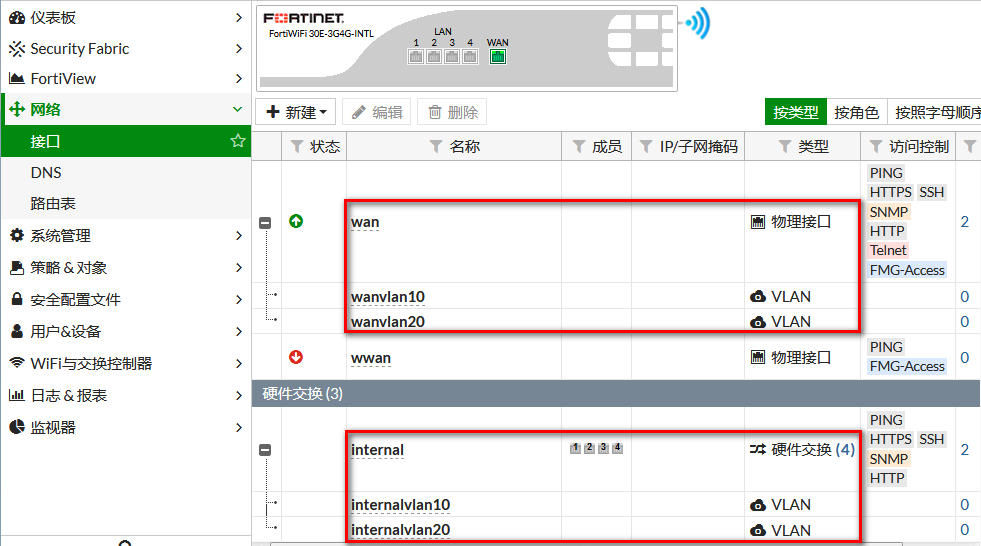Screen dimensions: 981x546
Task: Click LAN port 1 on device diagram
Action: tap(416, 57)
